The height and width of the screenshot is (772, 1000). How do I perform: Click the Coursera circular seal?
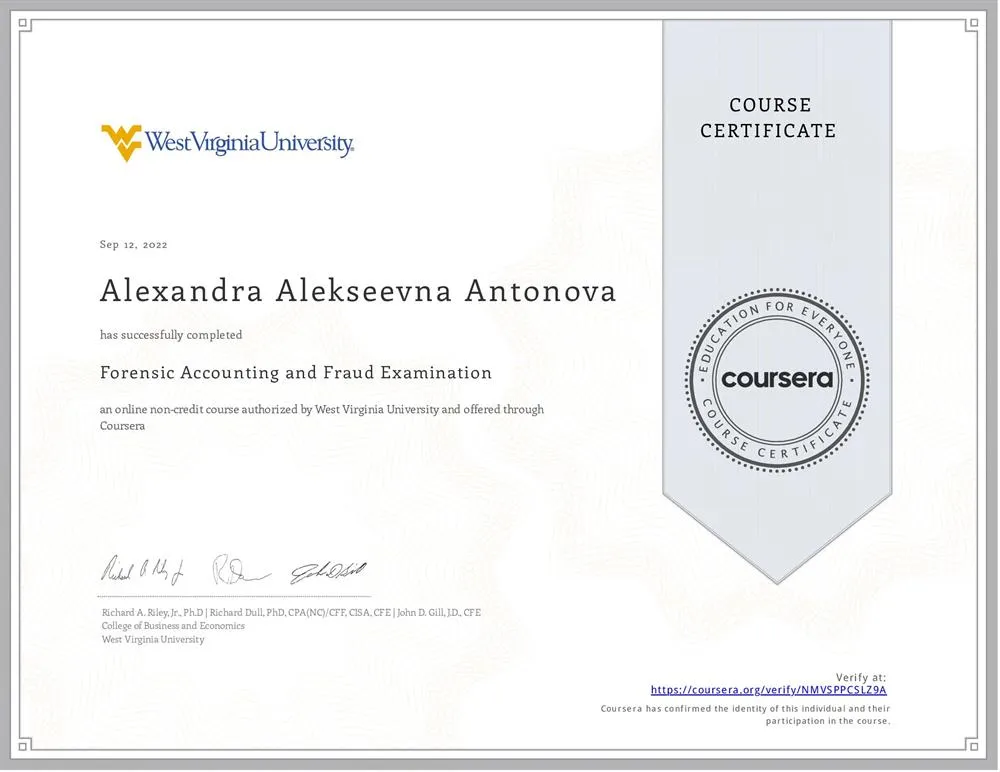[776, 380]
